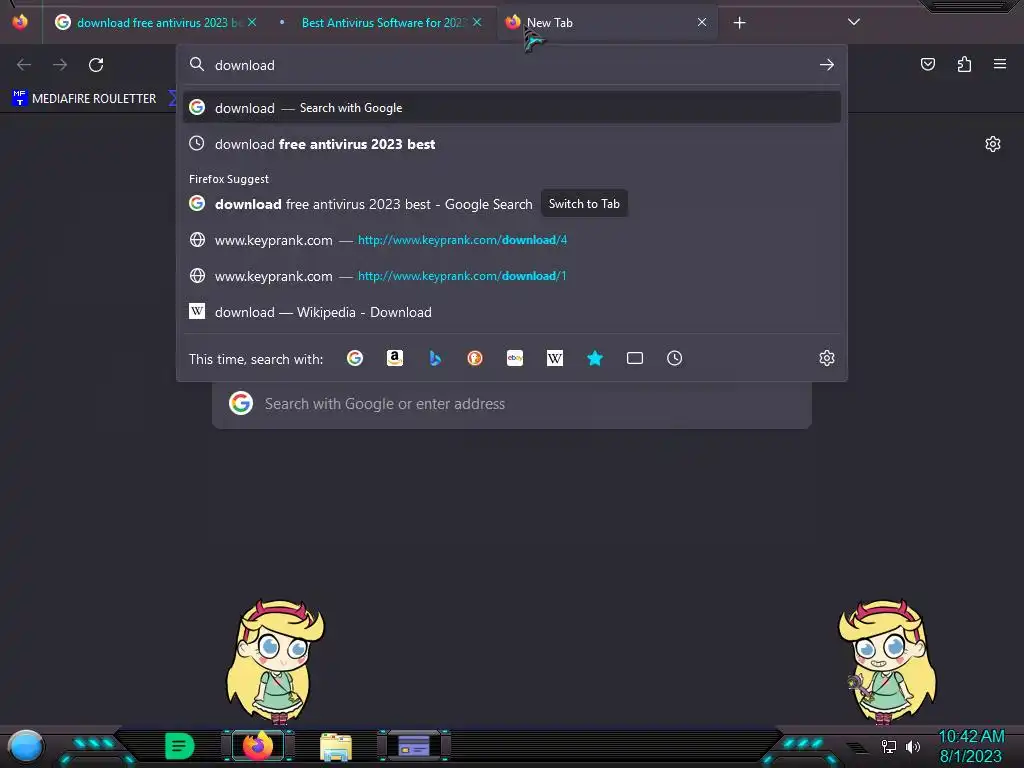Search this time with eBay

click(x=515, y=358)
